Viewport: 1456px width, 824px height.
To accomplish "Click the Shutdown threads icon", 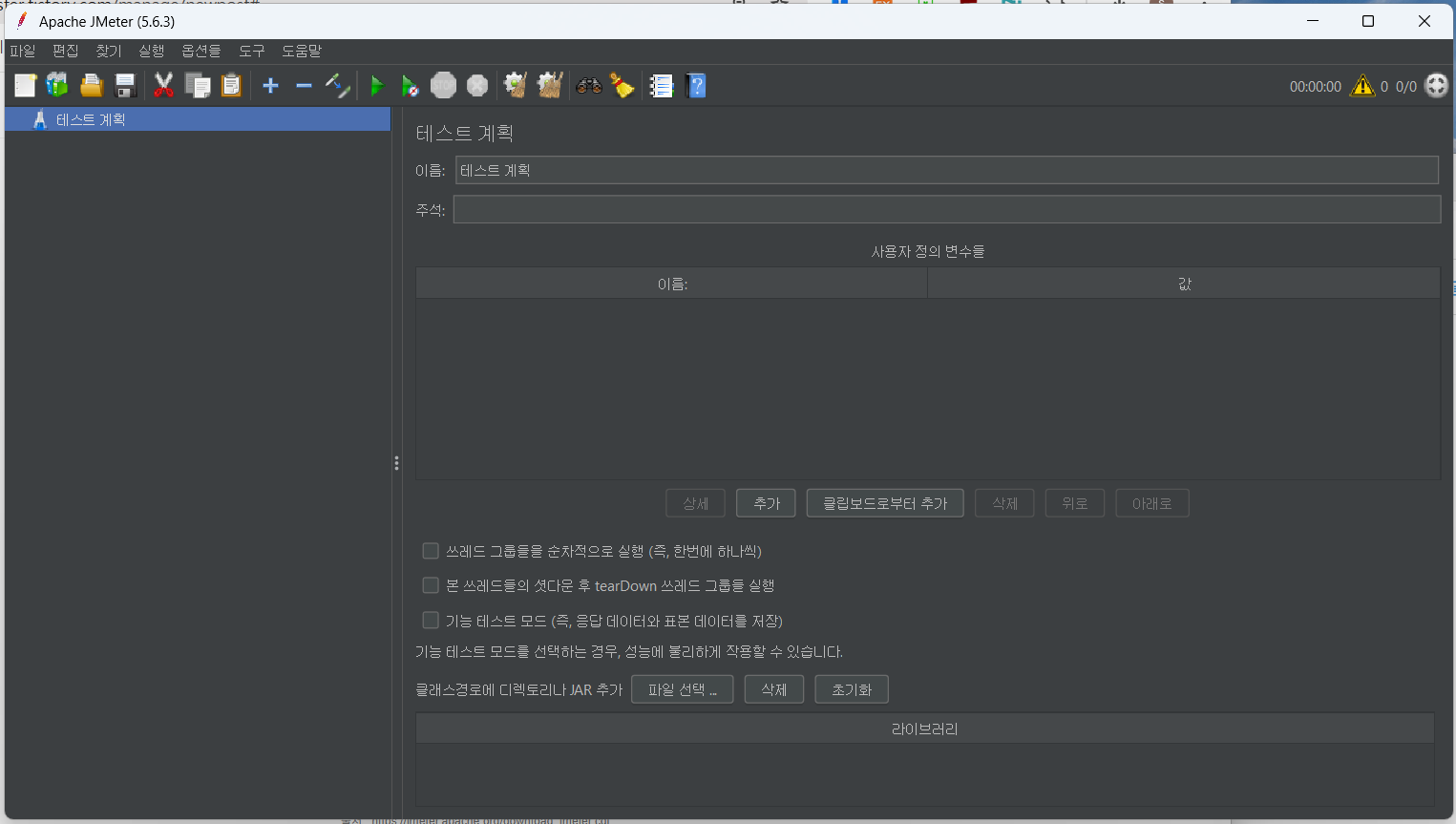I will (x=477, y=86).
